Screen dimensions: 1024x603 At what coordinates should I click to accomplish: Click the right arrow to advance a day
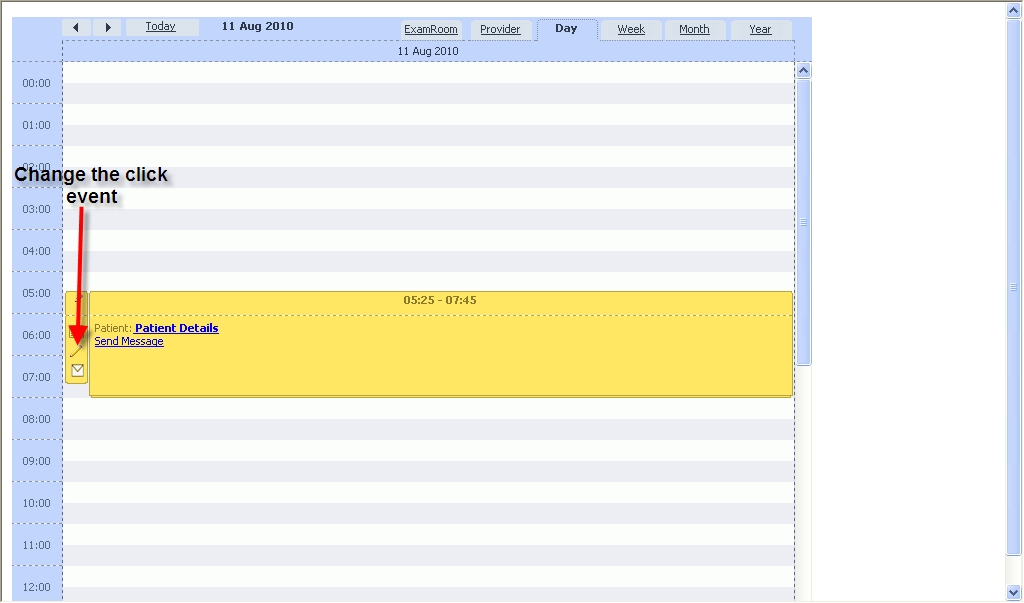coord(108,27)
